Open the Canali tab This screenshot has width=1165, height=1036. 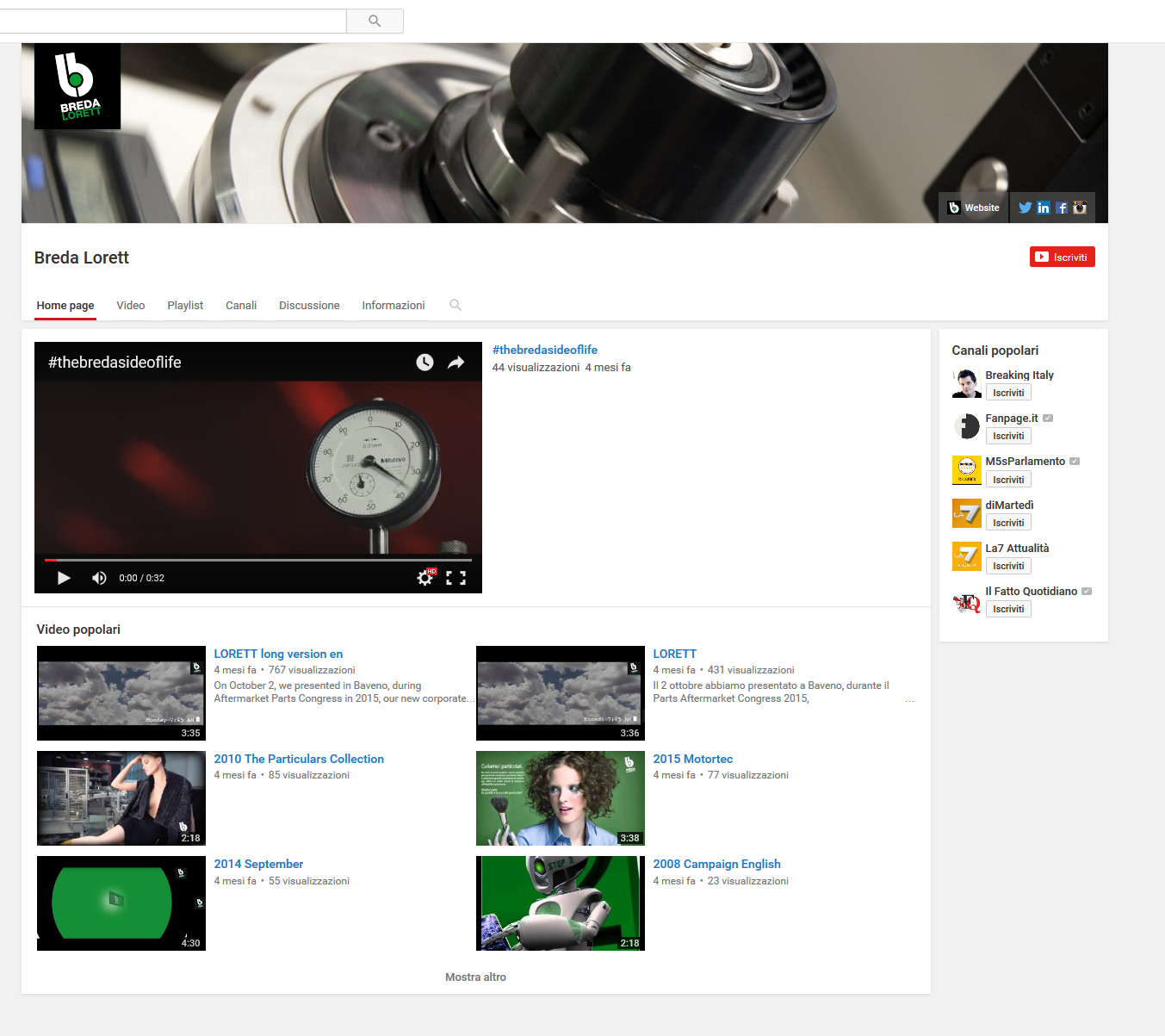click(x=241, y=305)
